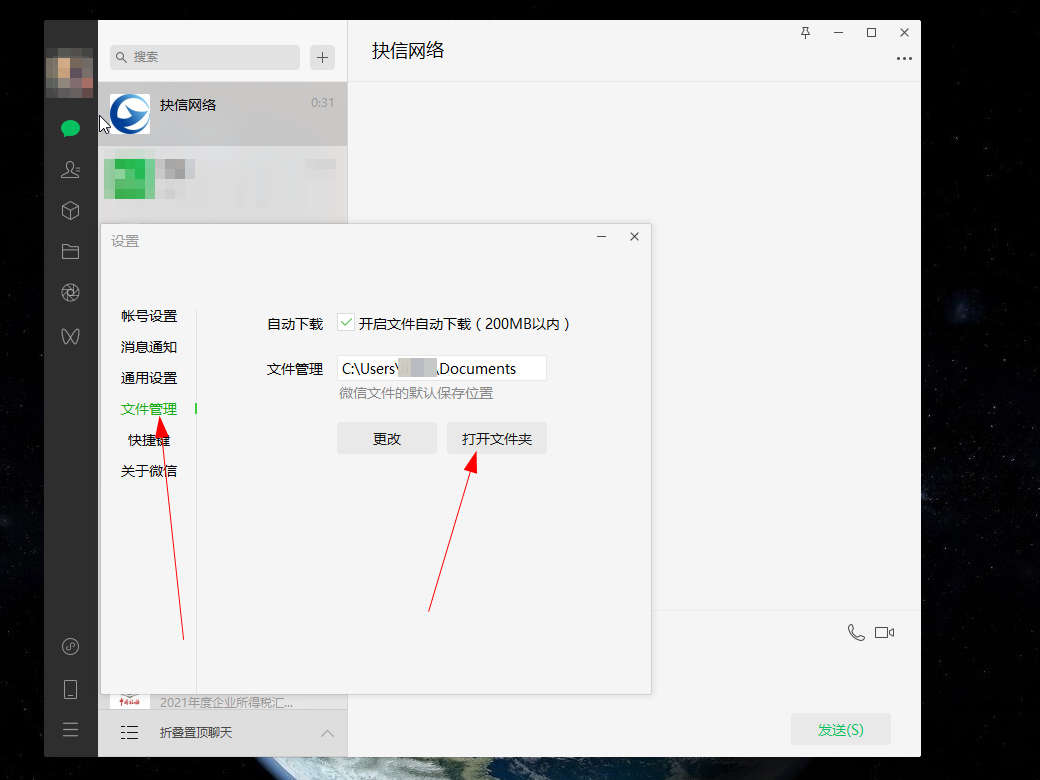Select the 文件管理 settings tab
The width and height of the screenshot is (1040, 780).
149,409
